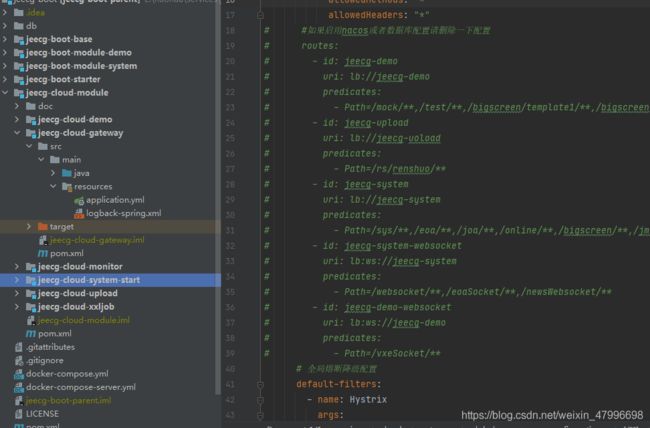The height and width of the screenshot is (428, 650).
Task: Toggle fold marker on allowedHeaders line
Action: (260, 15)
